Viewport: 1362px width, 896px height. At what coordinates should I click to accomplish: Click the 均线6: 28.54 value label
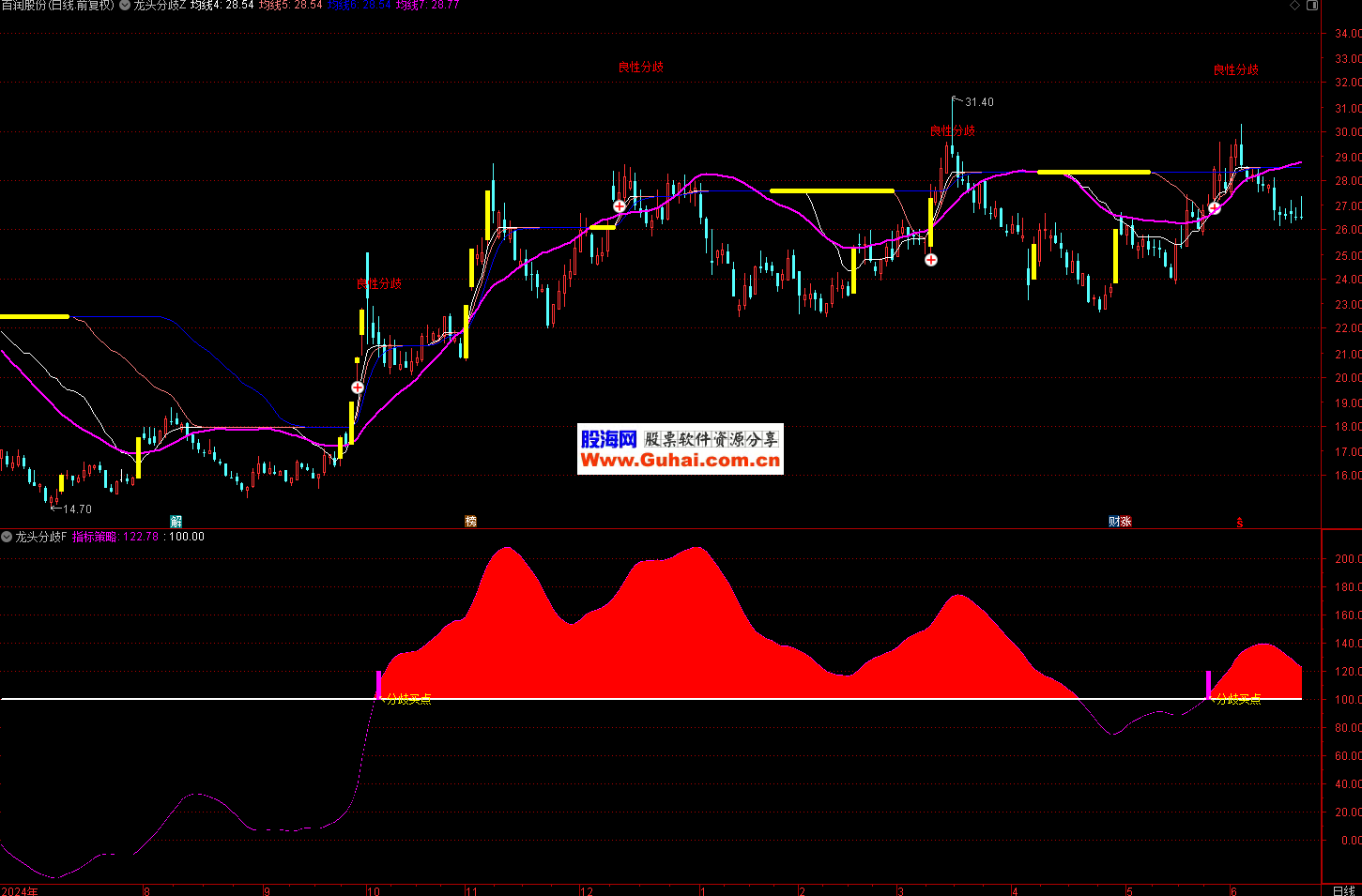pyautogui.click(x=359, y=5)
